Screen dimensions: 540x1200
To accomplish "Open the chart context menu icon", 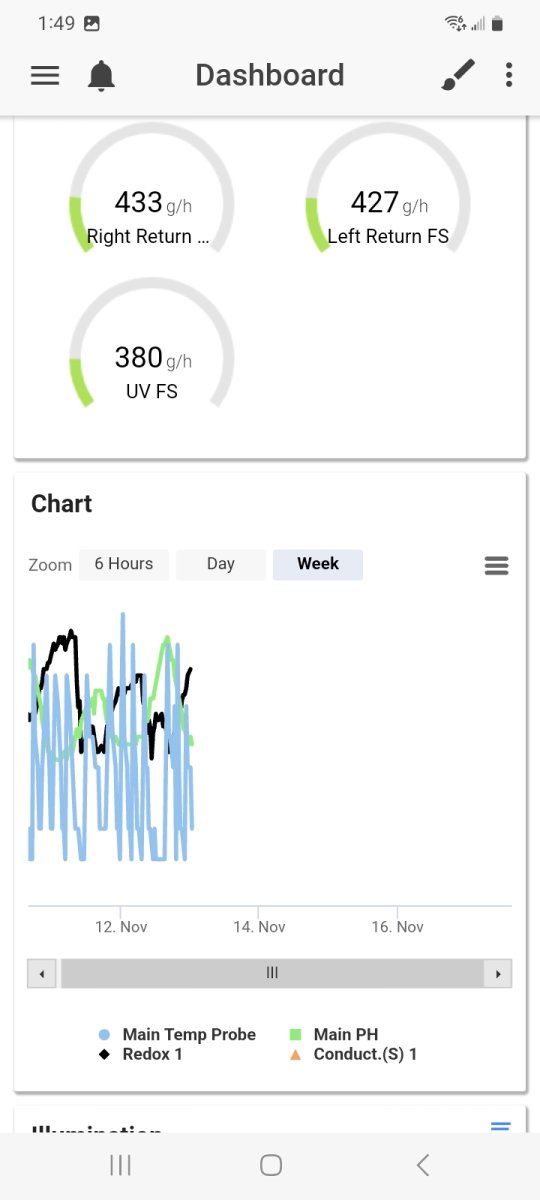I will point(496,566).
